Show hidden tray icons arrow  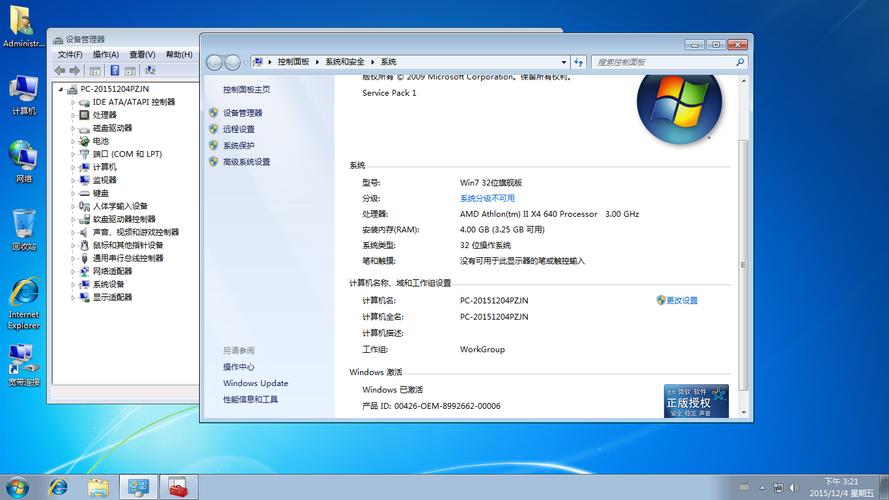click(762, 488)
